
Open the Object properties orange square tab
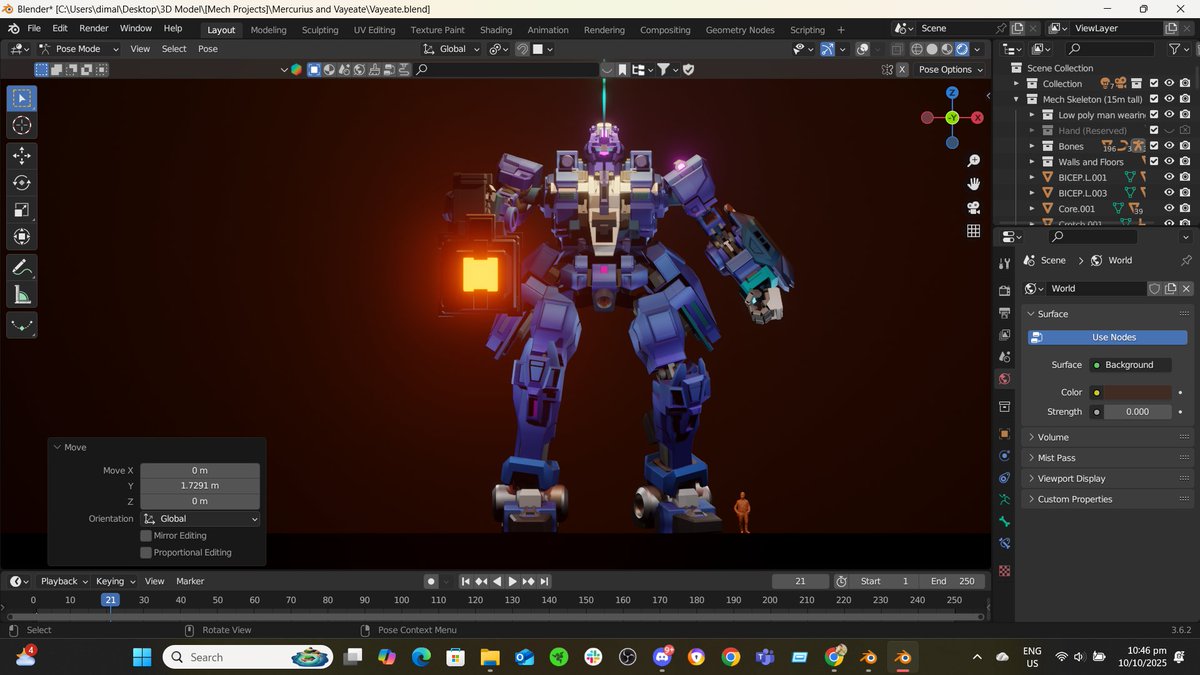pos(1005,434)
